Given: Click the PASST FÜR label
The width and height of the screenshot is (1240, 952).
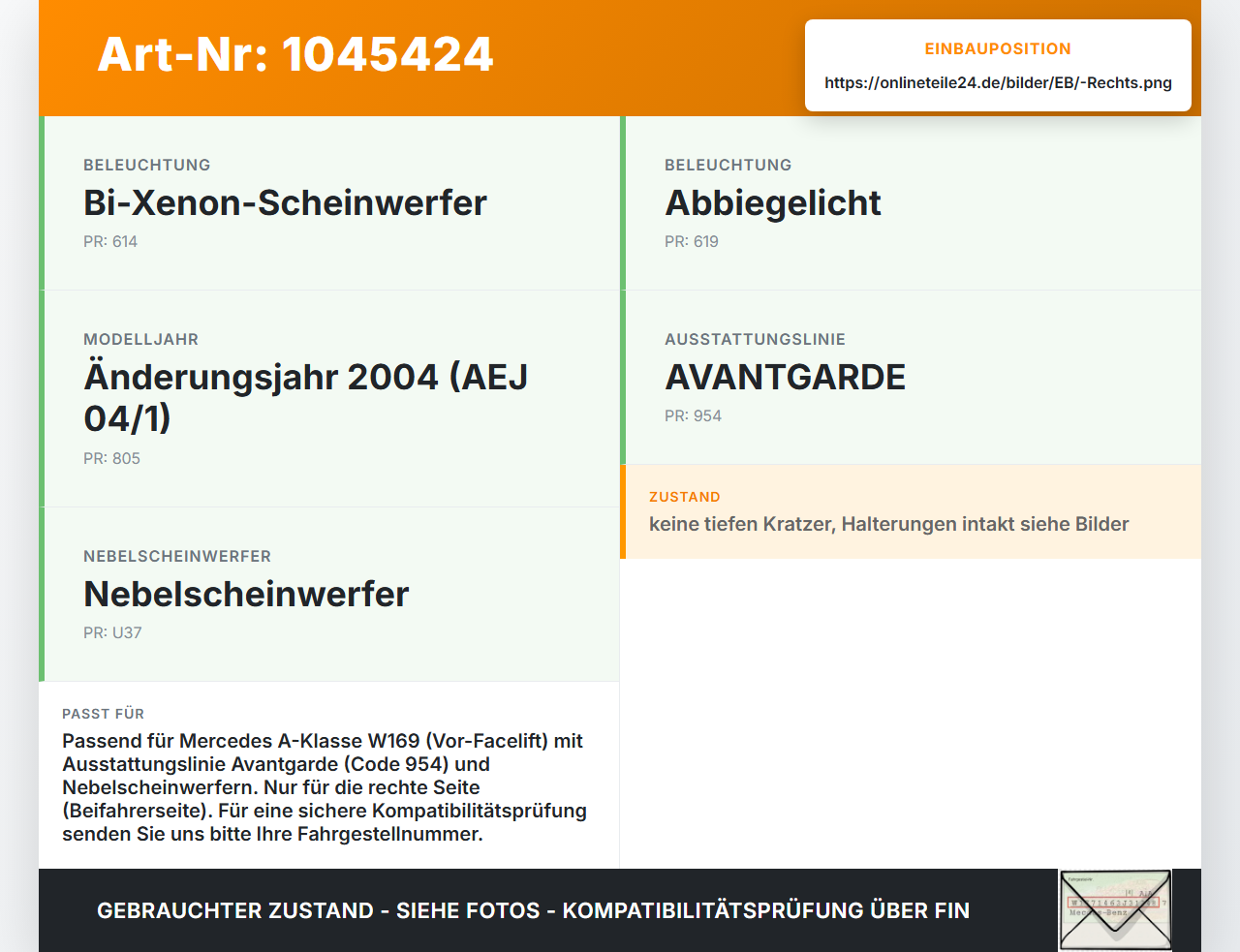Looking at the screenshot, I should tap(103, 714).
